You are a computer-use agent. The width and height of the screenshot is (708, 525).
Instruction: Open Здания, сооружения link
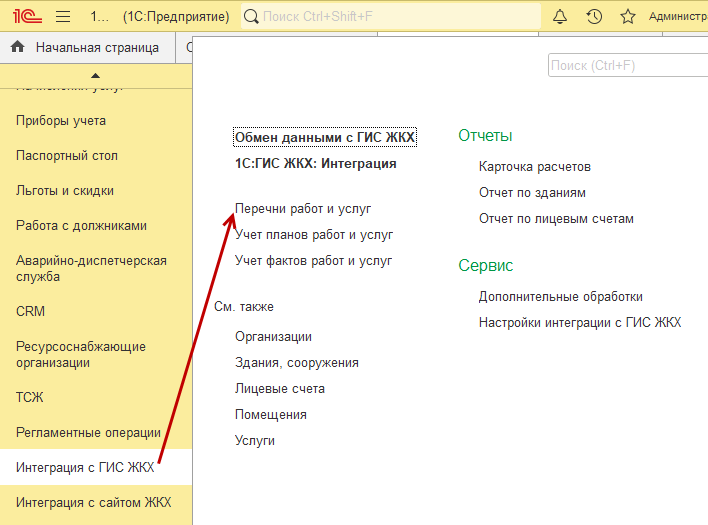click(x=297, y=362)
